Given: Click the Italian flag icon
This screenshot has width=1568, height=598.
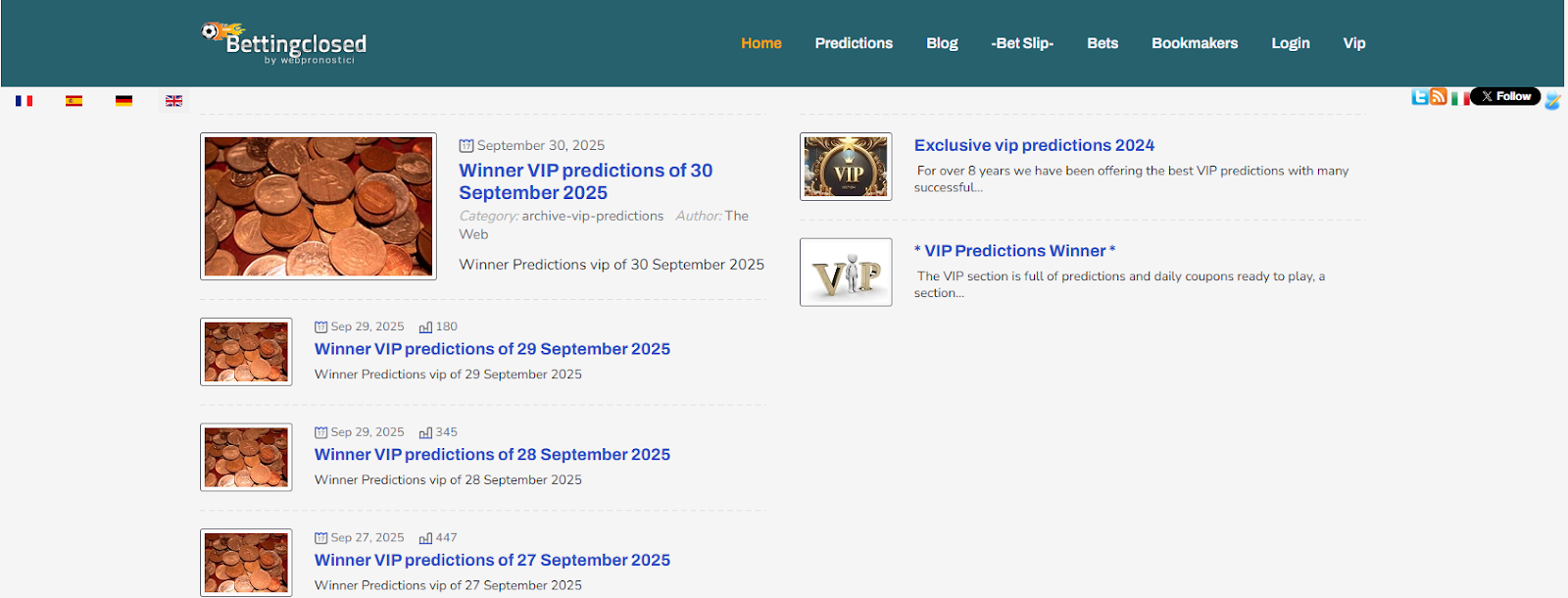Looking at the screenshot, I should point(1459,98).
